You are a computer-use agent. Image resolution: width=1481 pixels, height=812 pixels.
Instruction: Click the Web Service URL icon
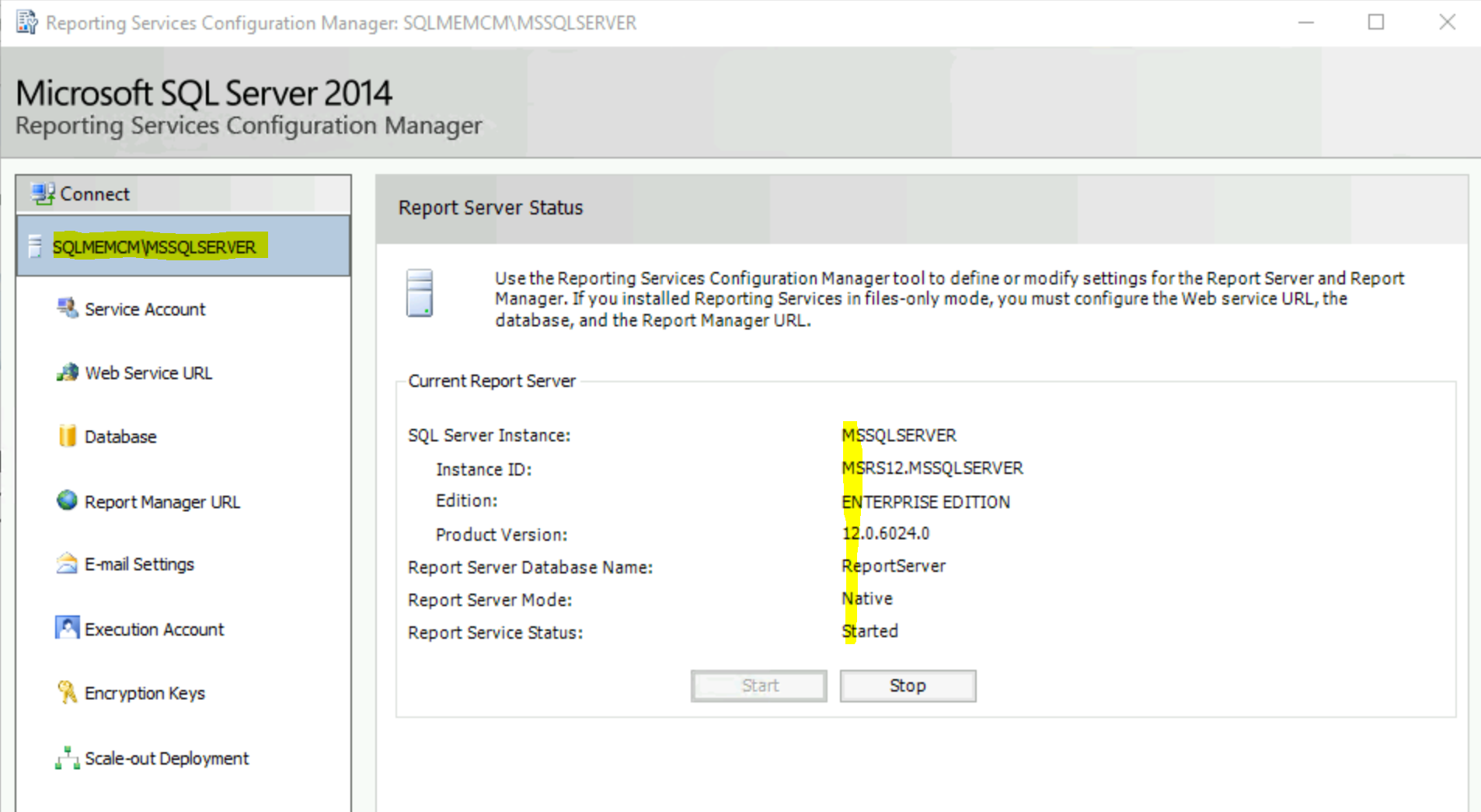tap(68, 372)
